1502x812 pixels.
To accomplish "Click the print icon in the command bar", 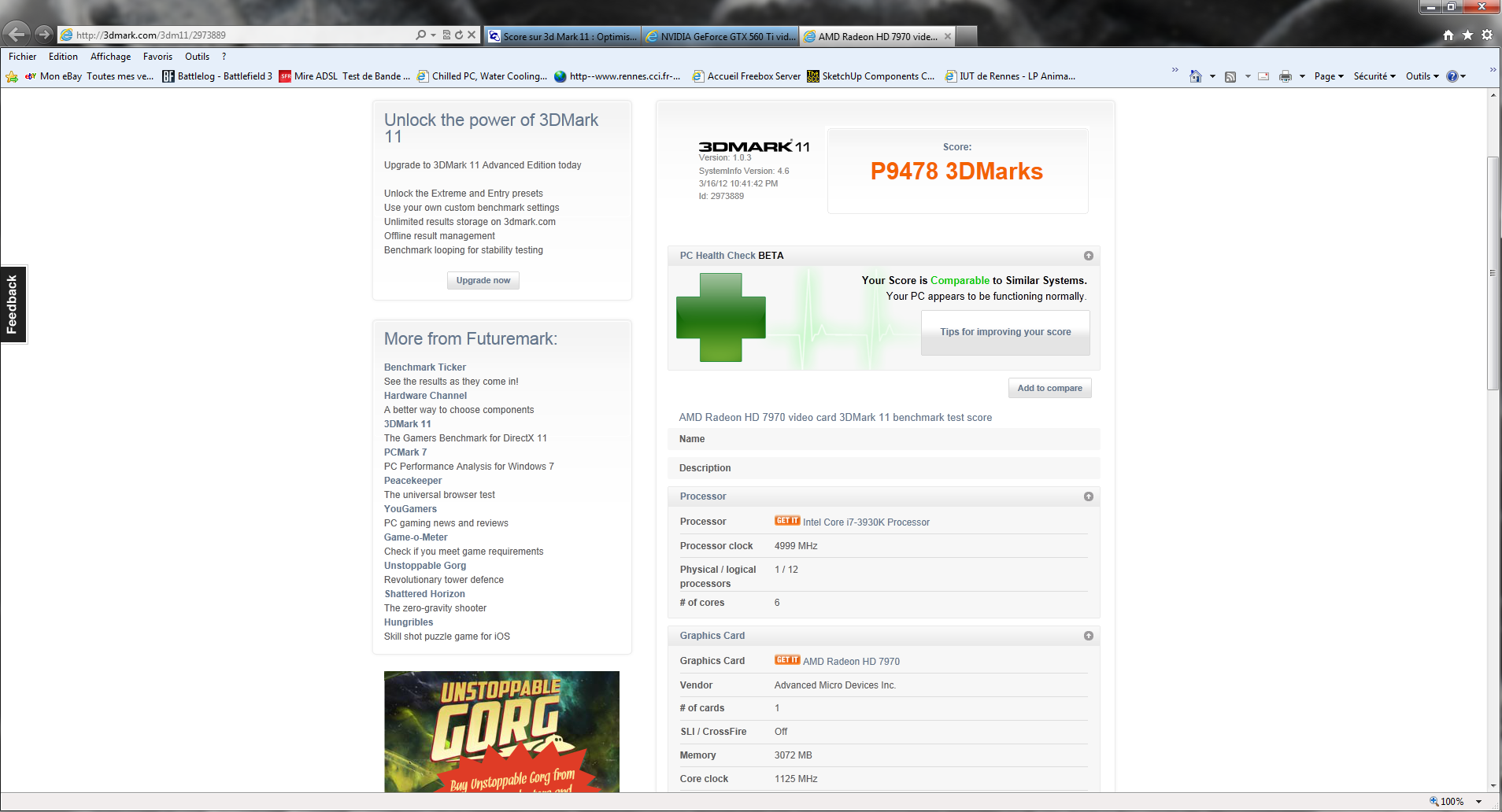I will point(1285,76).
